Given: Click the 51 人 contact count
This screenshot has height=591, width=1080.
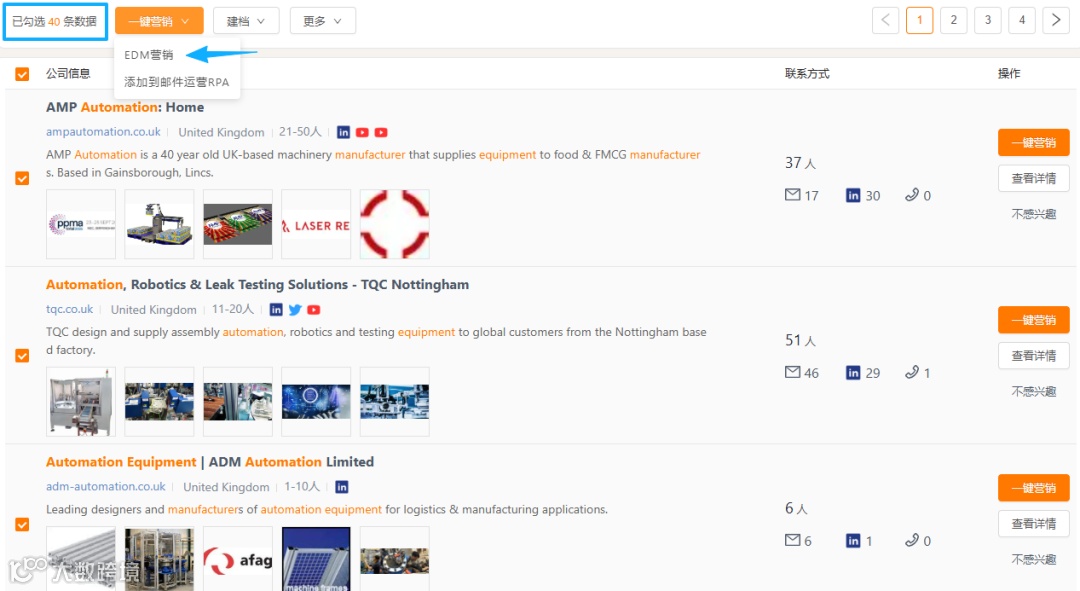Looking at the screenshot, I should pos(800,340).
